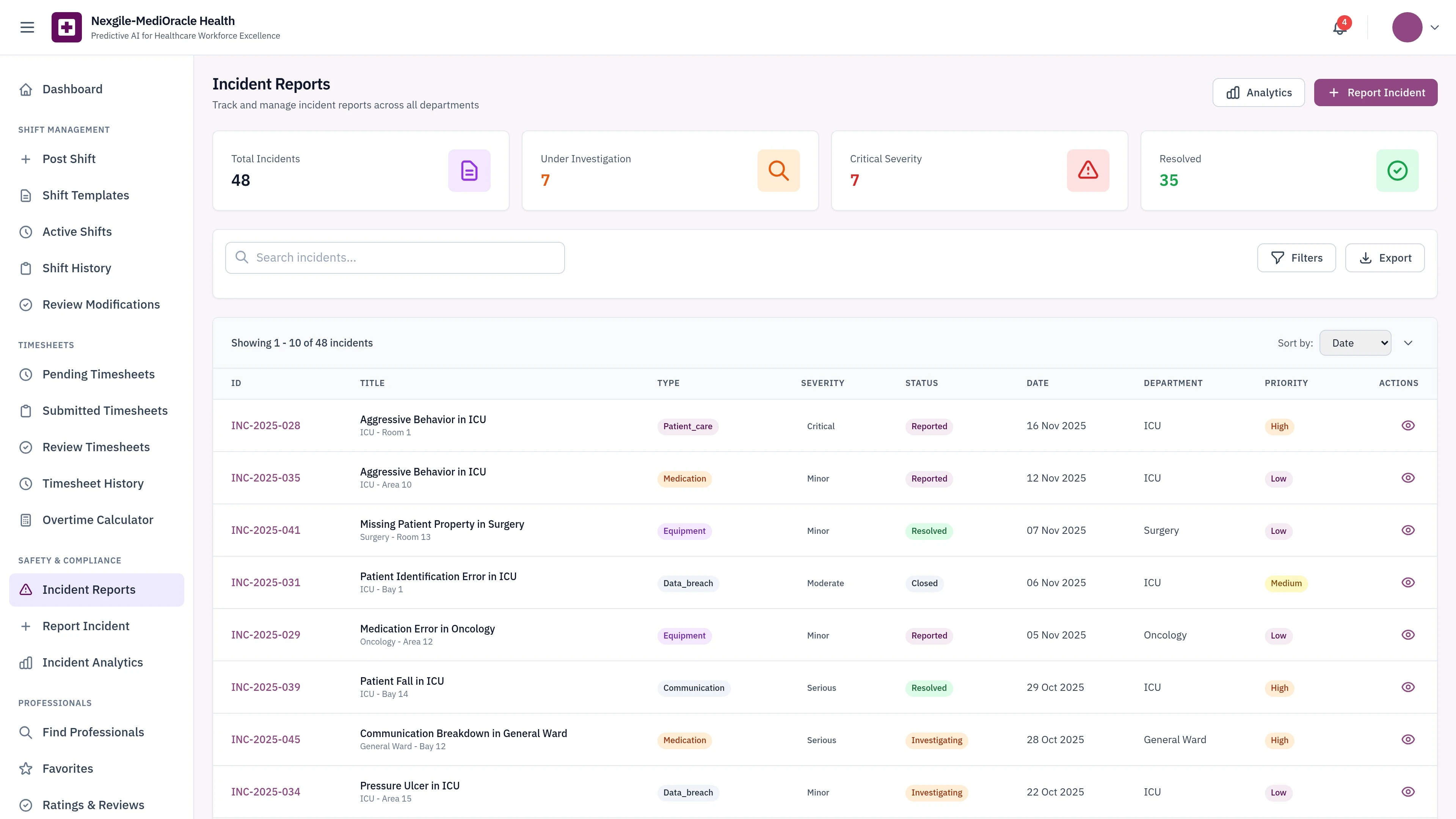Click the Severity column header
This screenshot has height=819, width=1456.
(822, 383)
